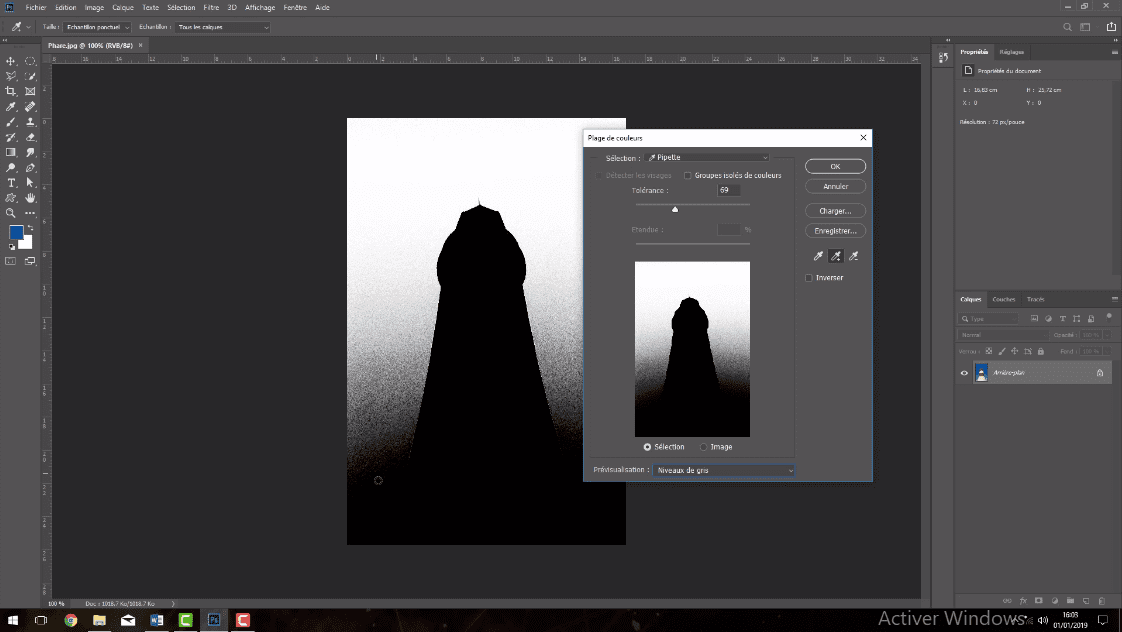Select the Horizontal Type tool

11,183
